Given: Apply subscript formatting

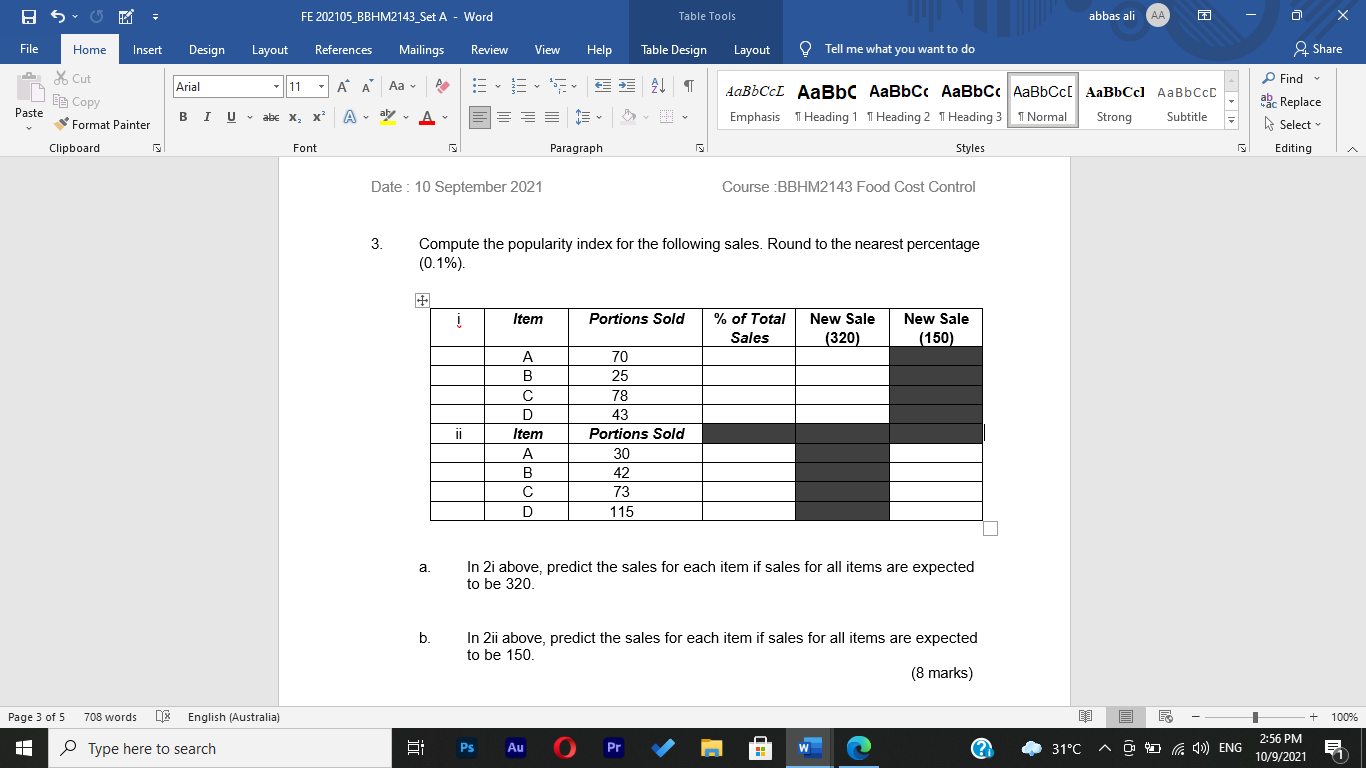Looking at the screenshot, I should 295,117.
